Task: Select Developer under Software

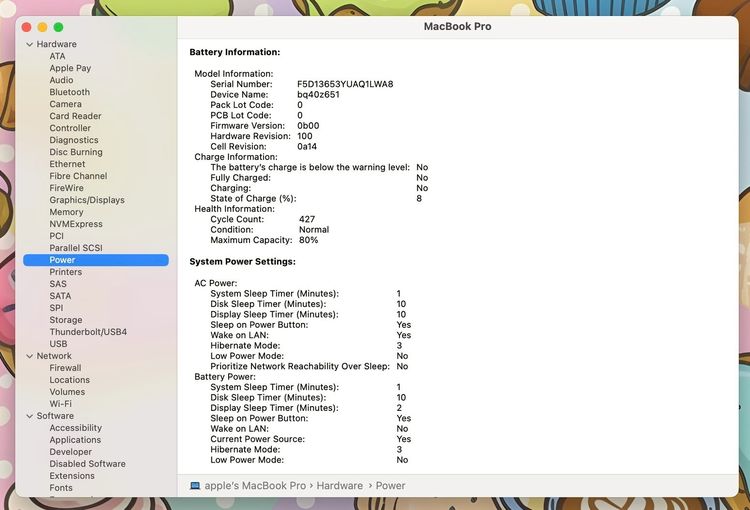Action: point(71,452)
